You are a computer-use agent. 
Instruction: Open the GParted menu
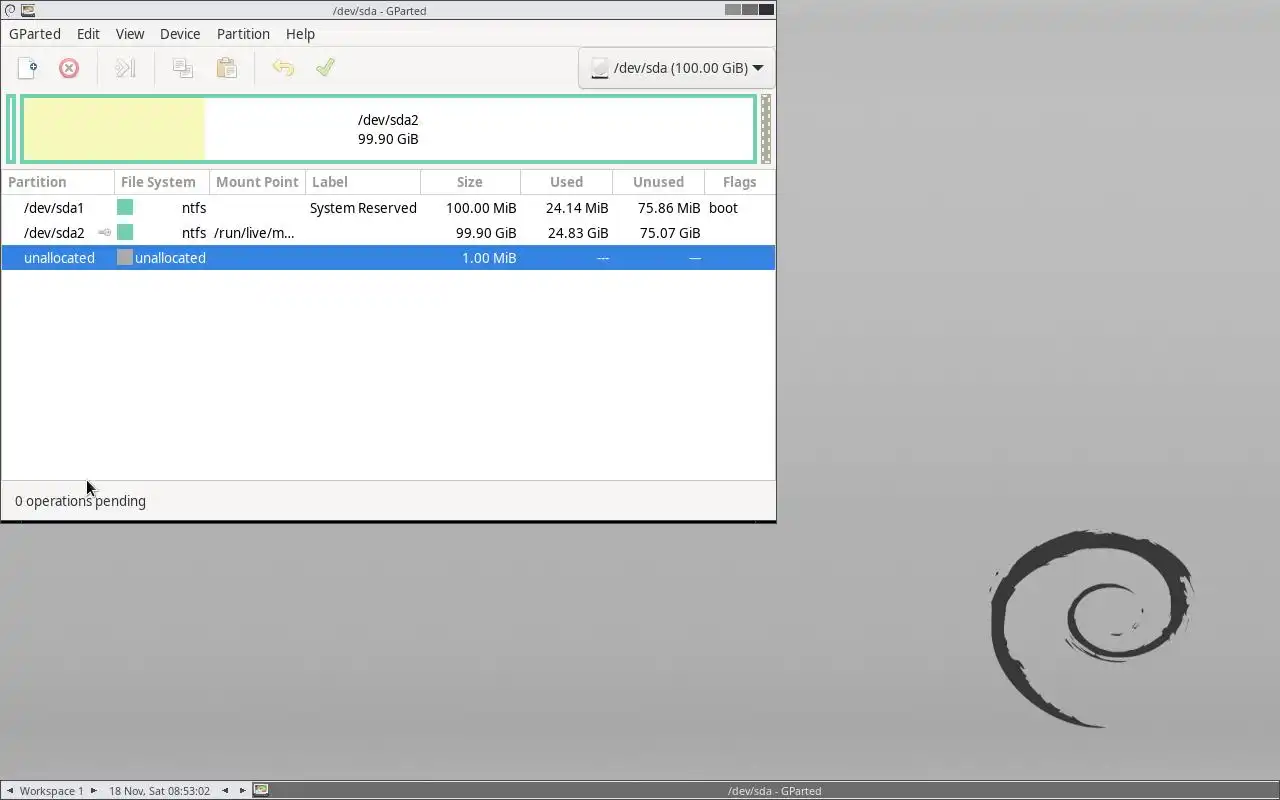[35, 34]
